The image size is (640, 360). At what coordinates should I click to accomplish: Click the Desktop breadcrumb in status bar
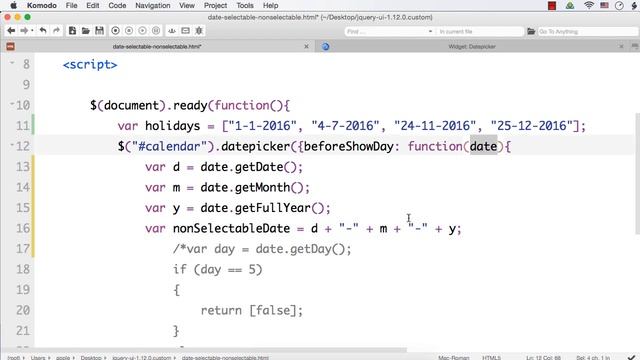click(x=91, y=358)
